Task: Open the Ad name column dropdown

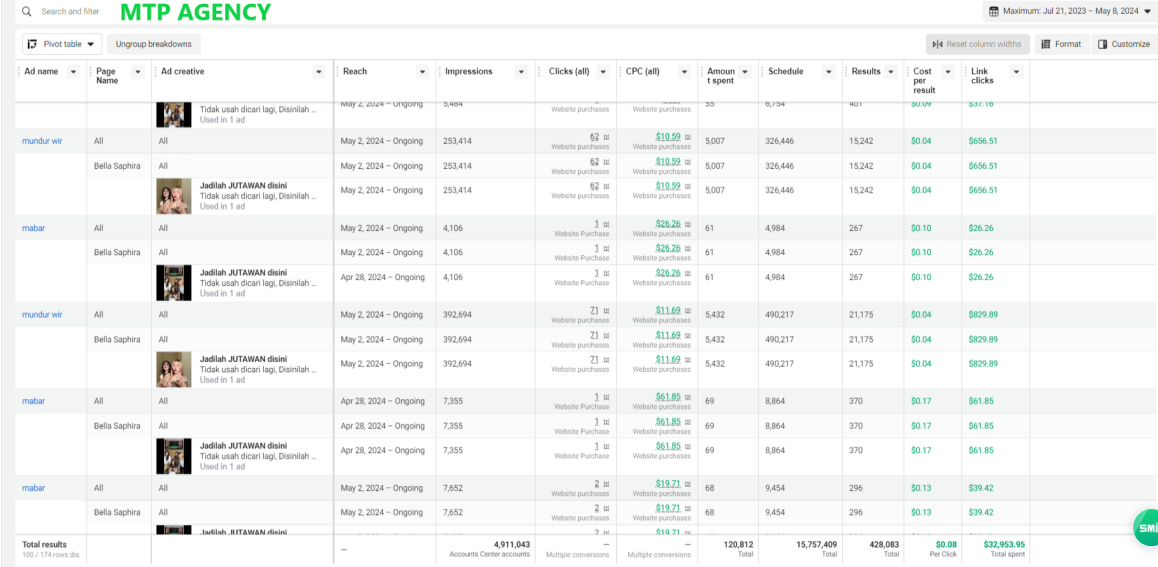Action: (73, 72)
